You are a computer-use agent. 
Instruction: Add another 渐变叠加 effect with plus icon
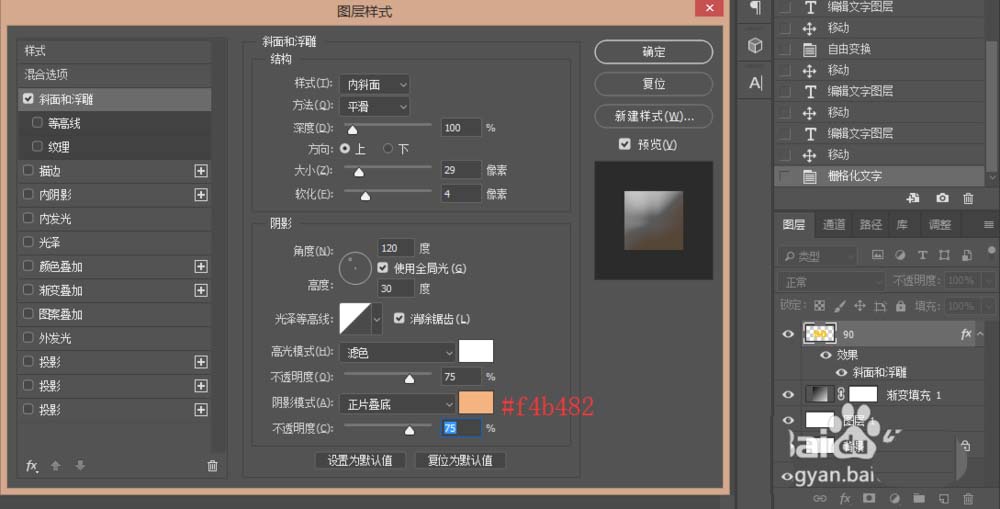201,290
